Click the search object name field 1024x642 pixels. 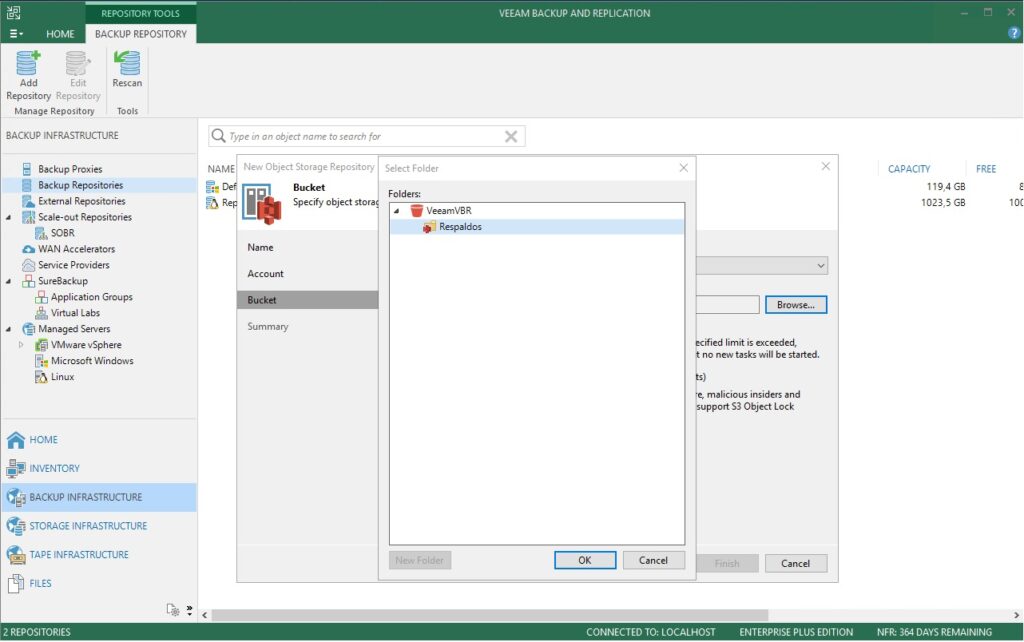[x=366, y=136]
